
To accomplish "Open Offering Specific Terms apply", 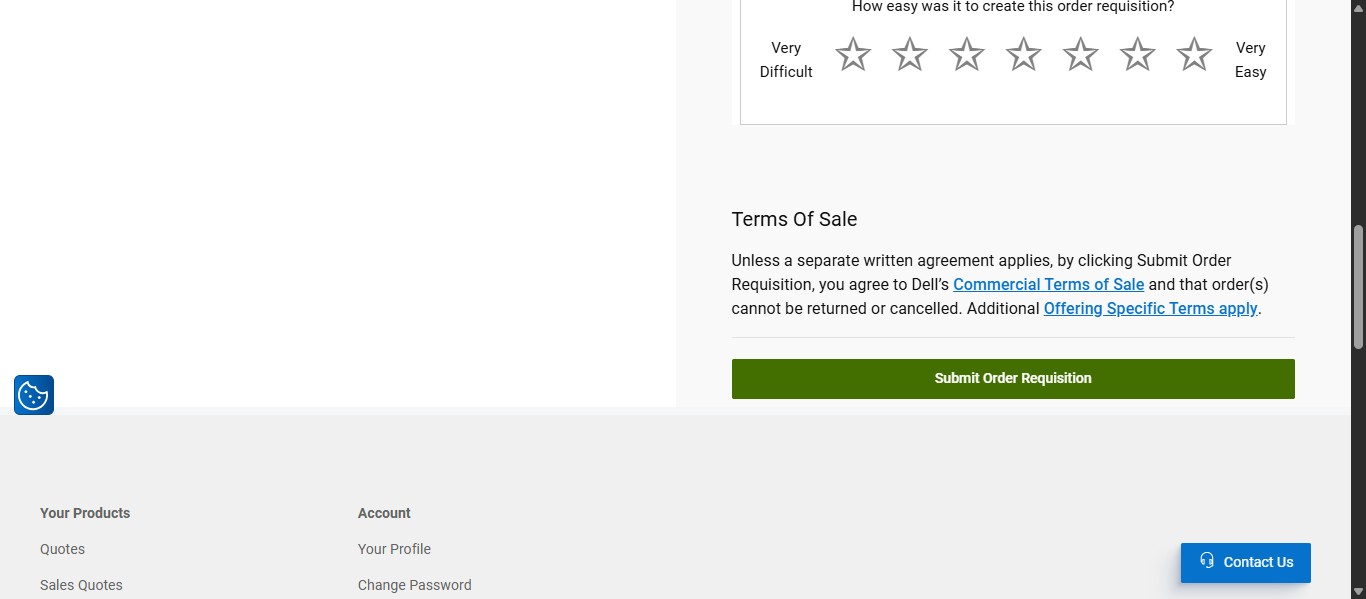I will (x=1150, y=308).
